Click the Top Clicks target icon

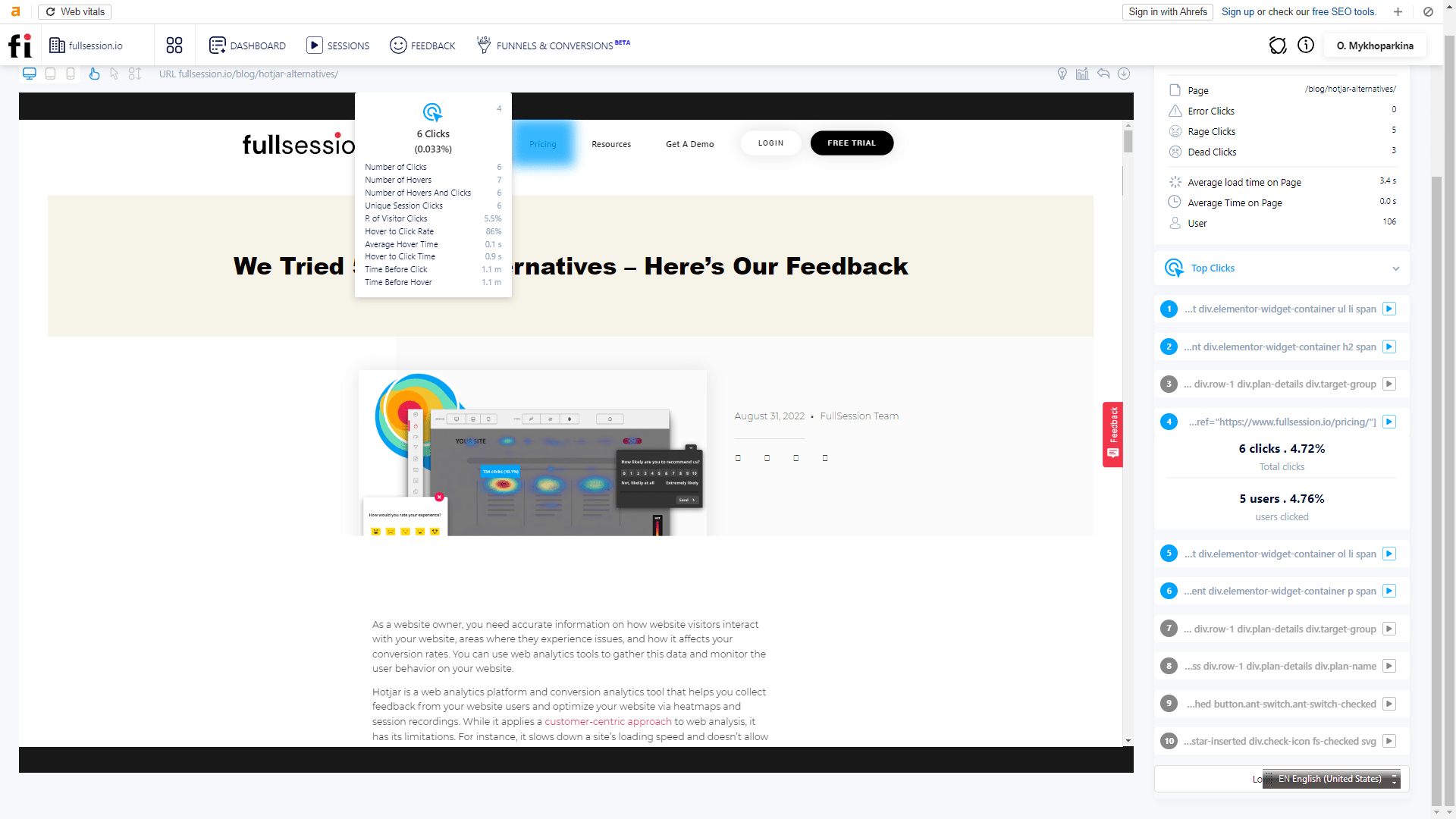point(1174,268)
